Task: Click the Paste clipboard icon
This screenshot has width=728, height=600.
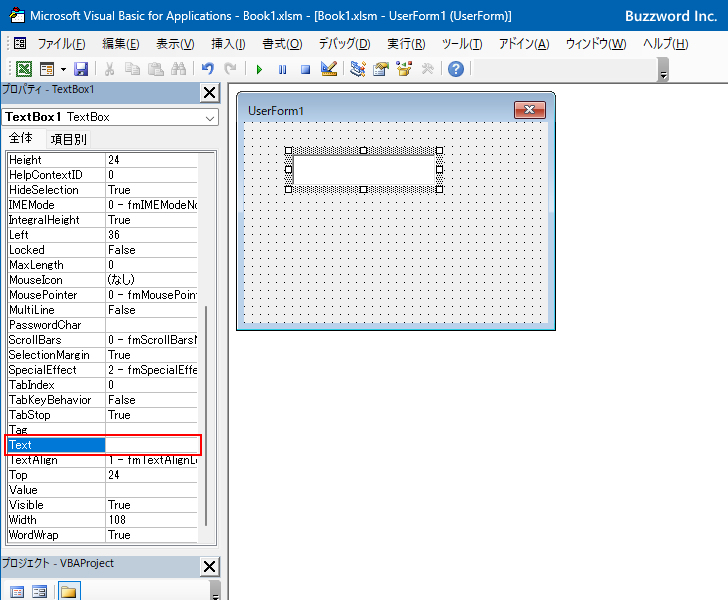Action: 156,69
